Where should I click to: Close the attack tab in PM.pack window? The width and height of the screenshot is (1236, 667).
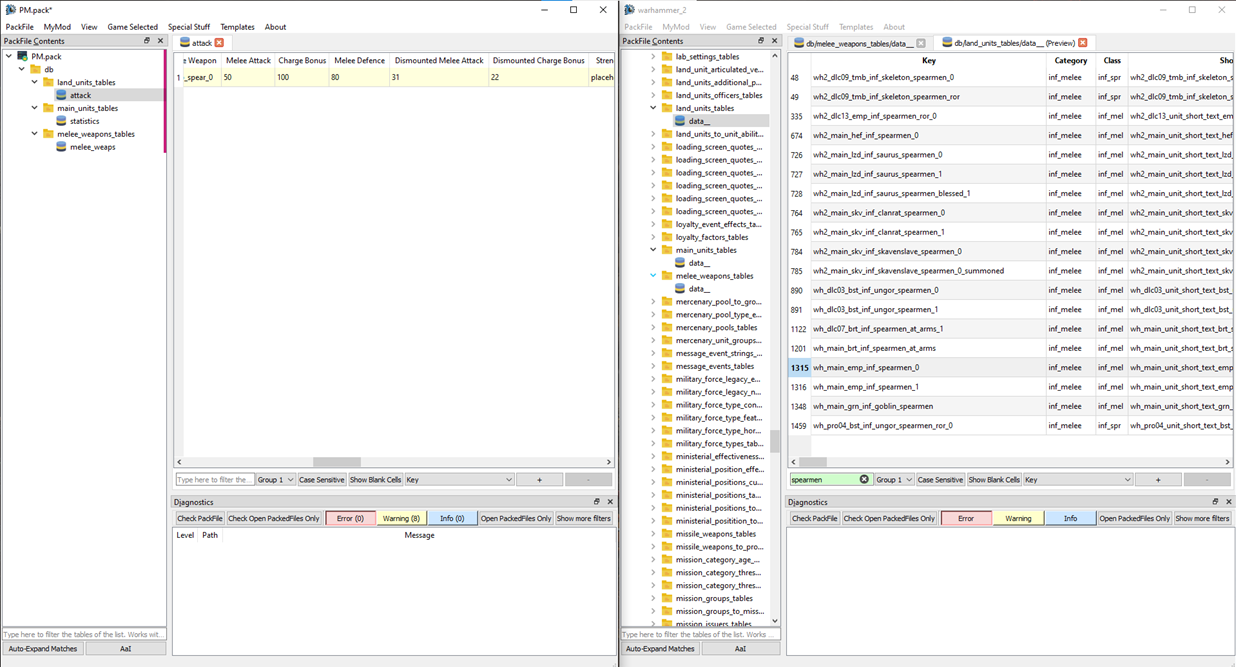pos(219,43)
